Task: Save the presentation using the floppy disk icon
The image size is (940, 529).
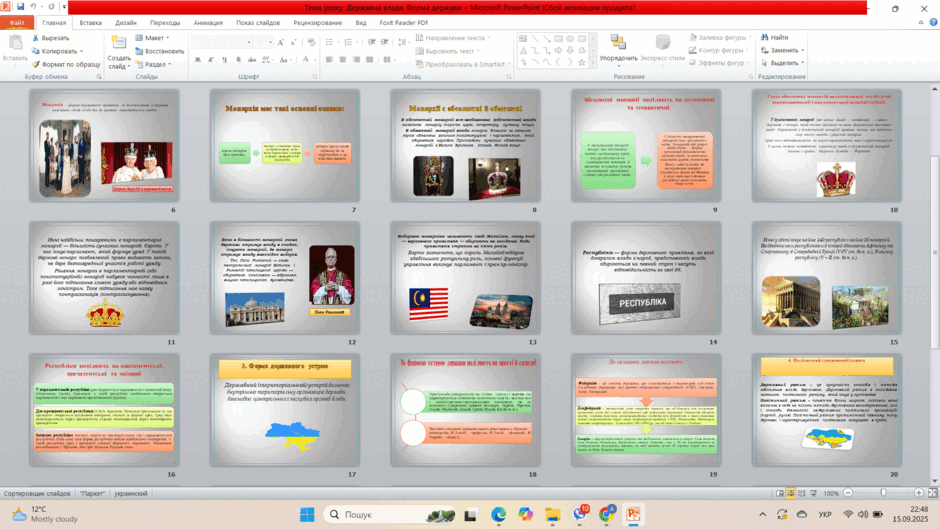Action: tap(20, 7)
